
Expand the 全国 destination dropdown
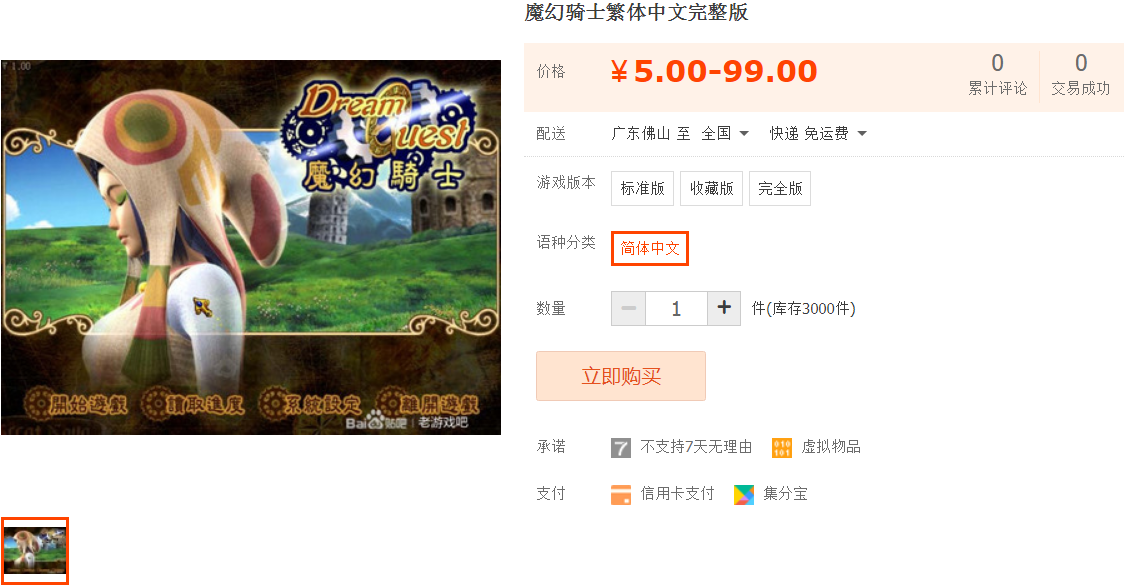tap(725, 134)
